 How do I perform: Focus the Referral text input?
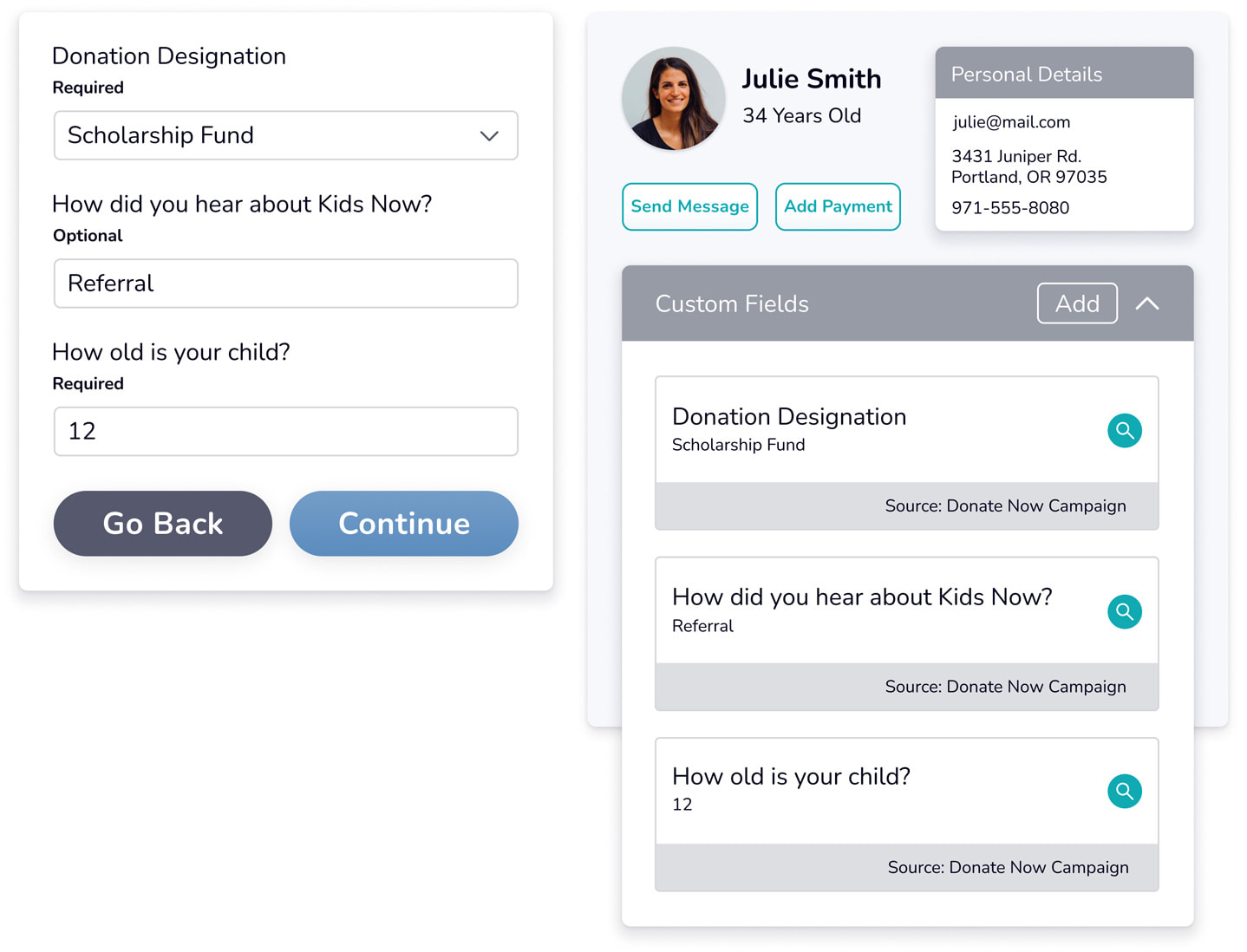coord(286,284)
